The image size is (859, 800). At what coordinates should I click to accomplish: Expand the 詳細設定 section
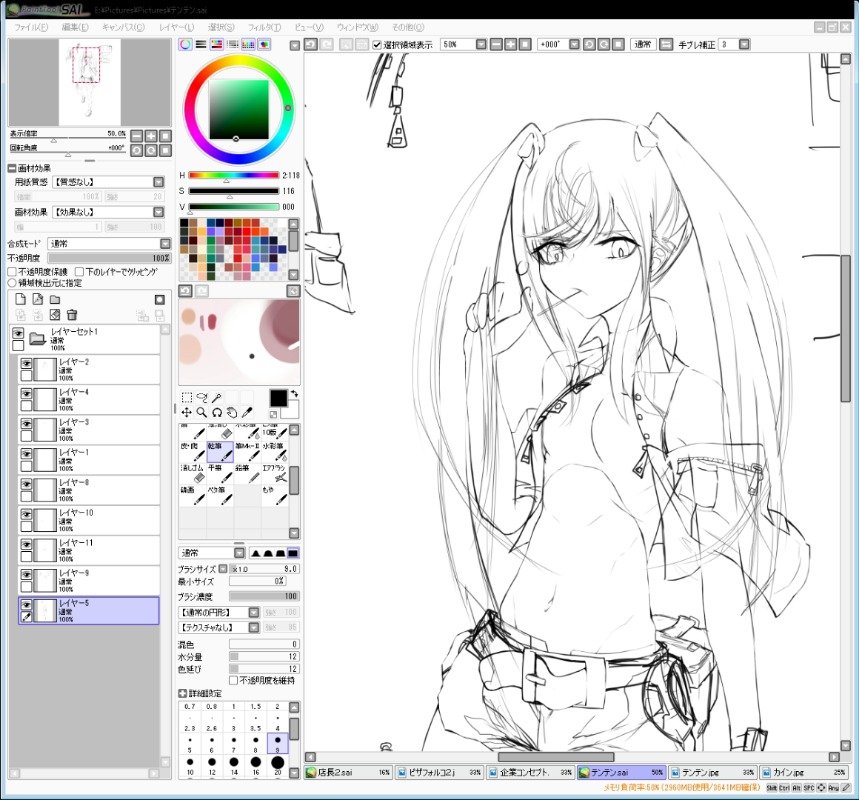click(183, 694)
